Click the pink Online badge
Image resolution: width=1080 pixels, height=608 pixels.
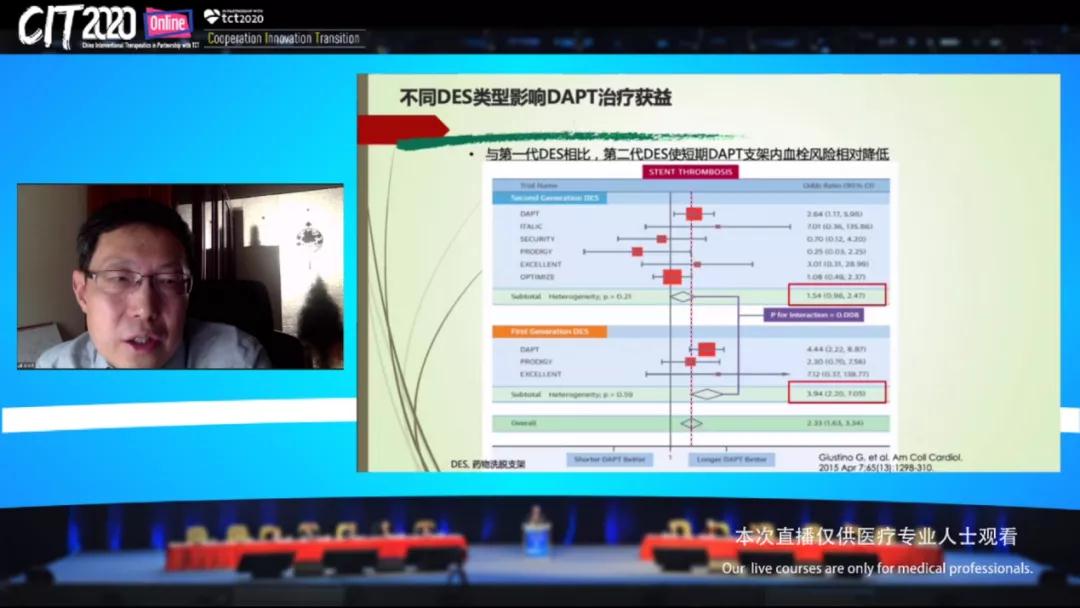click(168, 23)
